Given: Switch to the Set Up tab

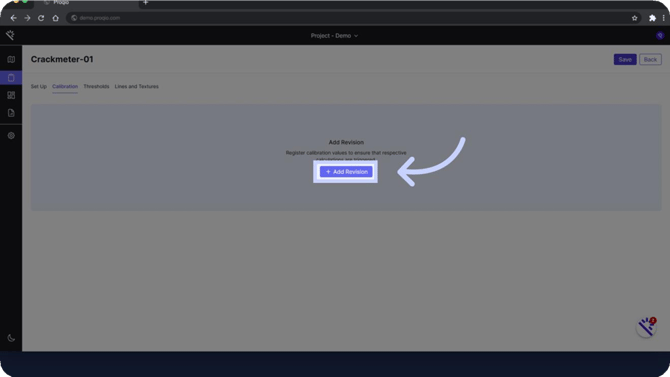Looking at the screenshot, I should (x=38, y=86).
